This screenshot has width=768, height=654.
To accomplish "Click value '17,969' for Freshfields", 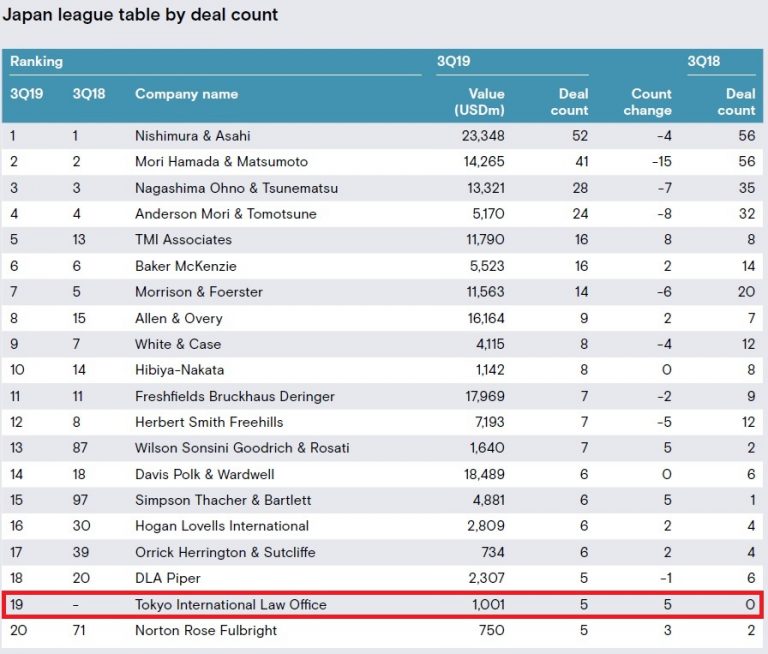I will click(485, 396).
